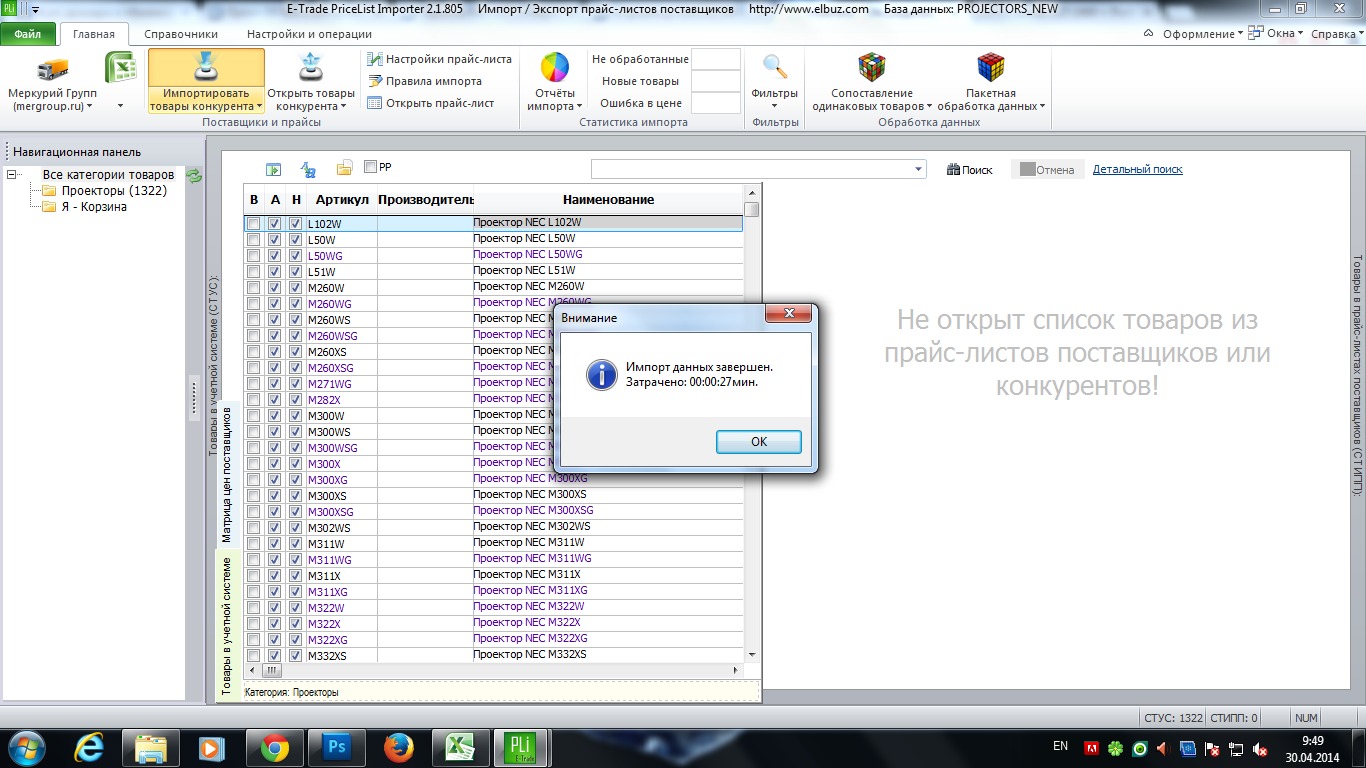This screenshot has height=768, width=1366.
Task: Open Правила импорта rules
Action: pyautogui.click(x=425, y=81)
